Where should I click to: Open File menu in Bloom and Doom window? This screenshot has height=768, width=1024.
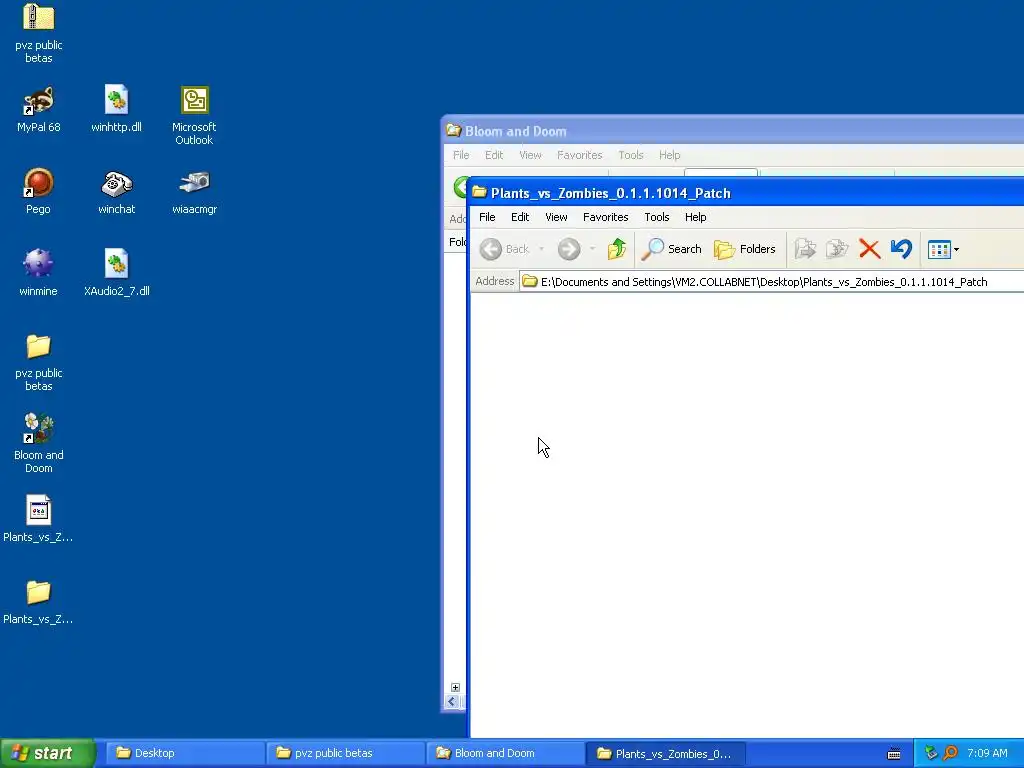click(x=461, y=155)
